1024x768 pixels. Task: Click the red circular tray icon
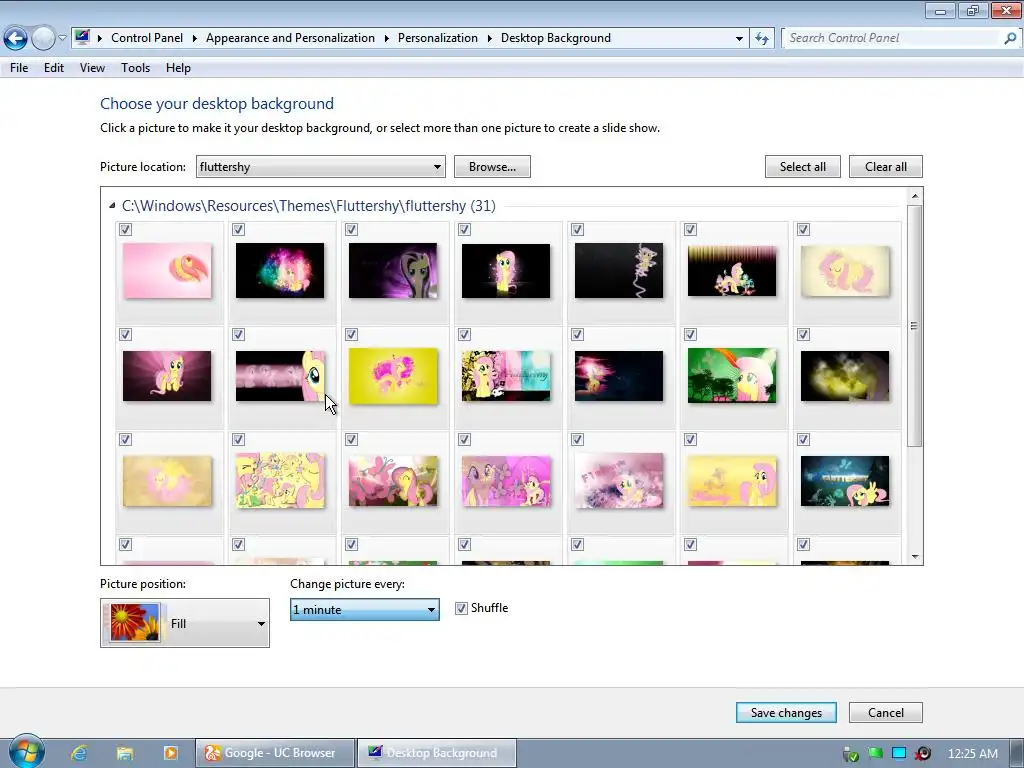[923, 754]
